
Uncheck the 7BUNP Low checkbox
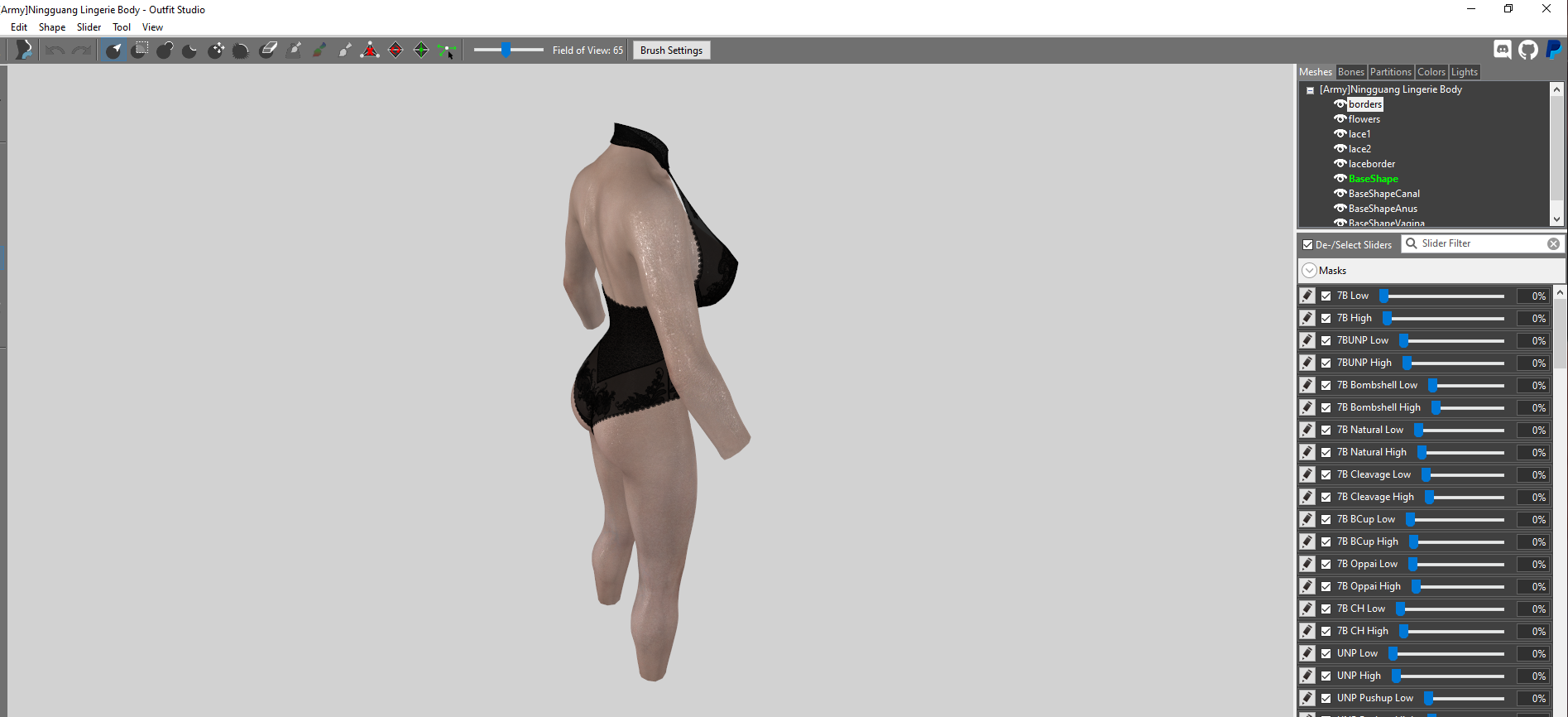pyautogui.click(x=1326, y=340)
